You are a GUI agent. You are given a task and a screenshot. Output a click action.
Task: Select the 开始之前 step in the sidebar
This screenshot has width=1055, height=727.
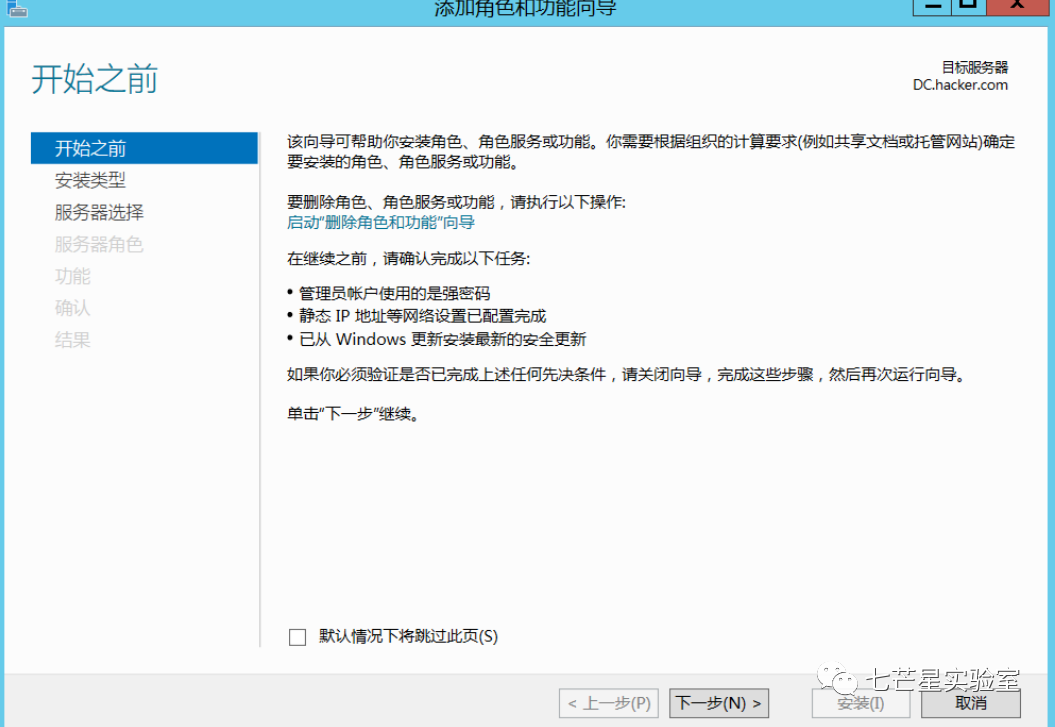[144, 148]
